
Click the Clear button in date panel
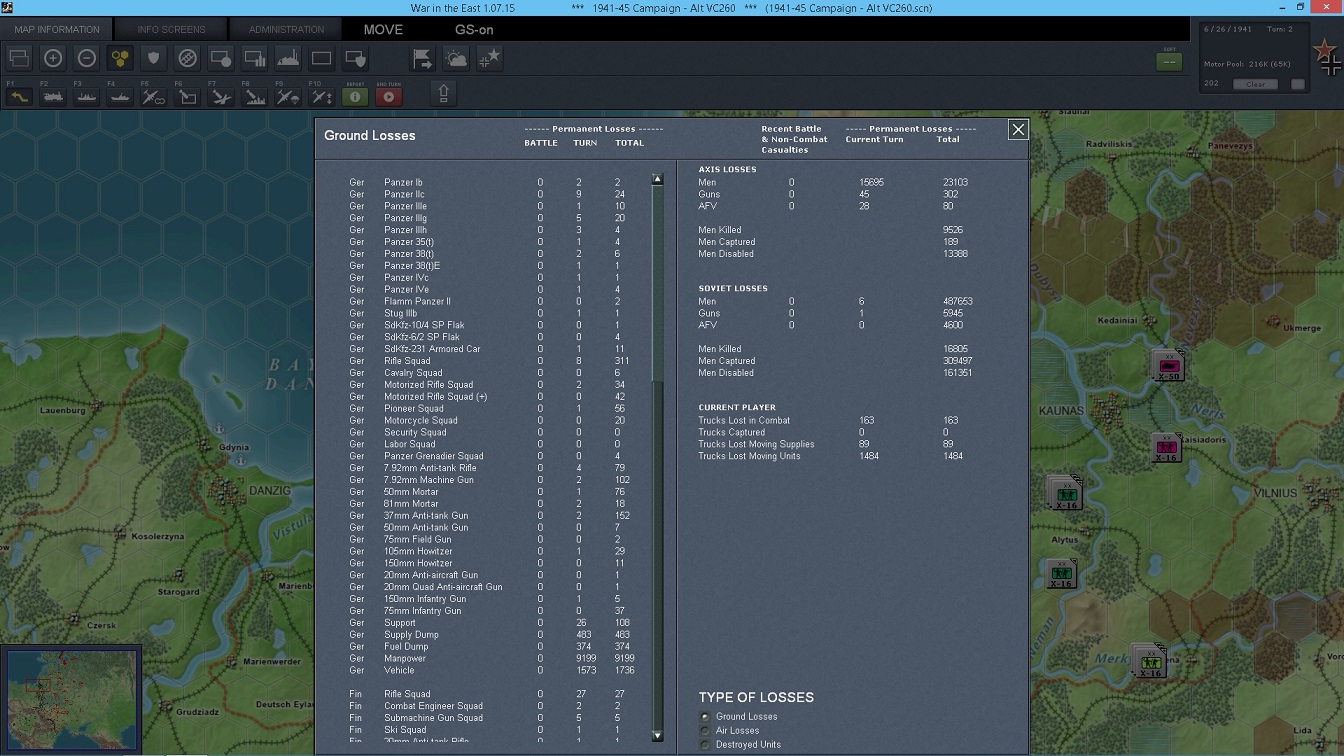1256,84
